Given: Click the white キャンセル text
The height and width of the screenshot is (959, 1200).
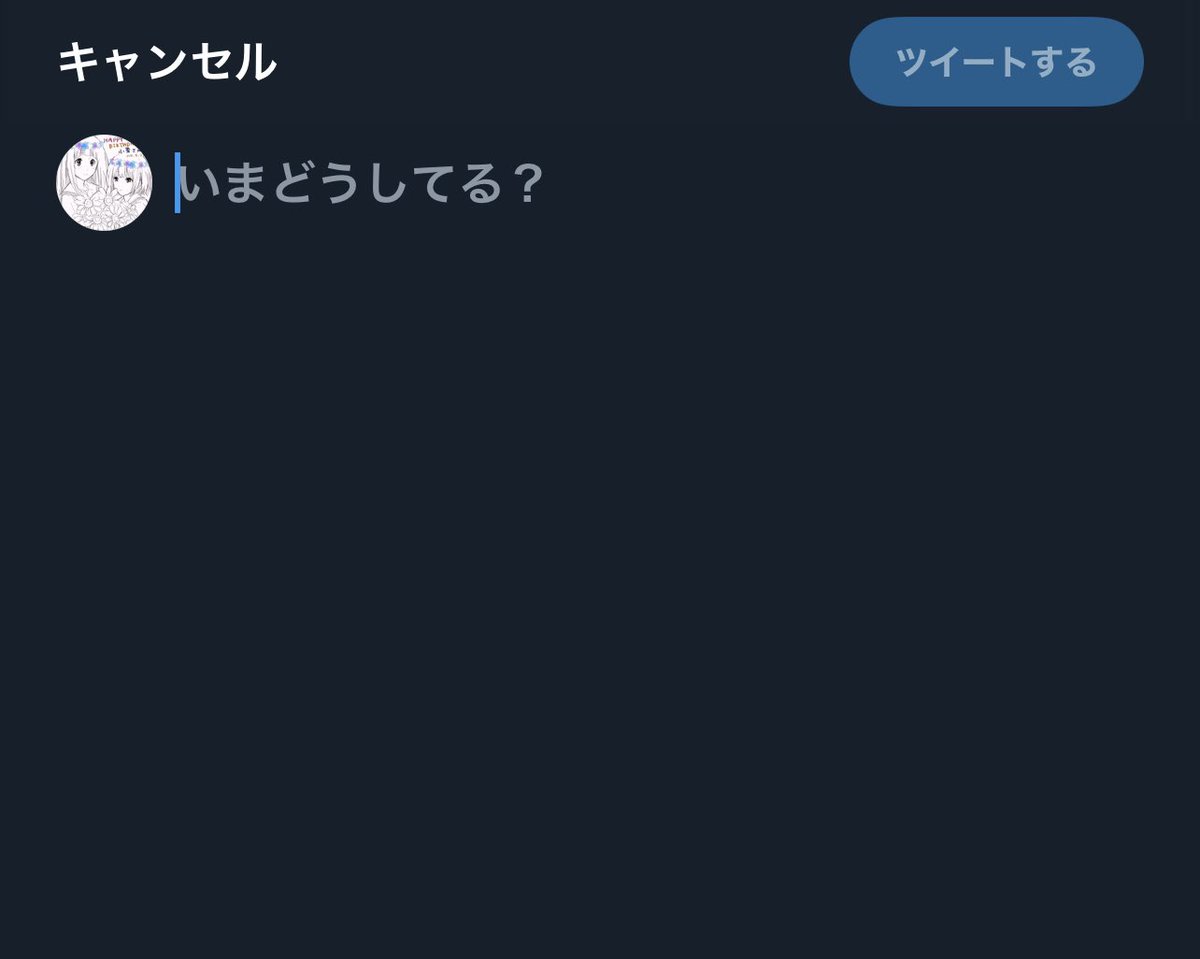Looking at the screenshot, I should click(166, 62).
